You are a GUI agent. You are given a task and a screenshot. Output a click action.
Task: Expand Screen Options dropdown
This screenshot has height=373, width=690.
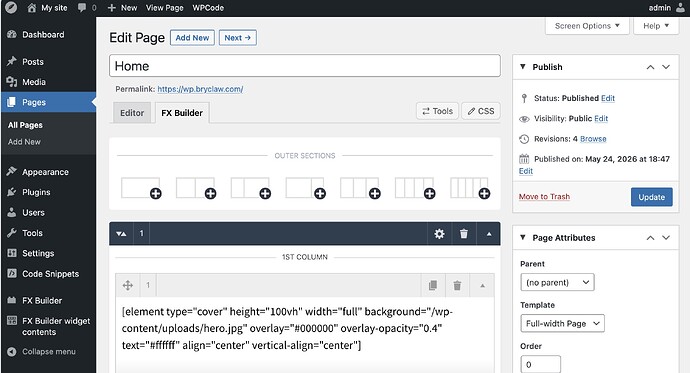pyautogui.click(x=587, y=26)
